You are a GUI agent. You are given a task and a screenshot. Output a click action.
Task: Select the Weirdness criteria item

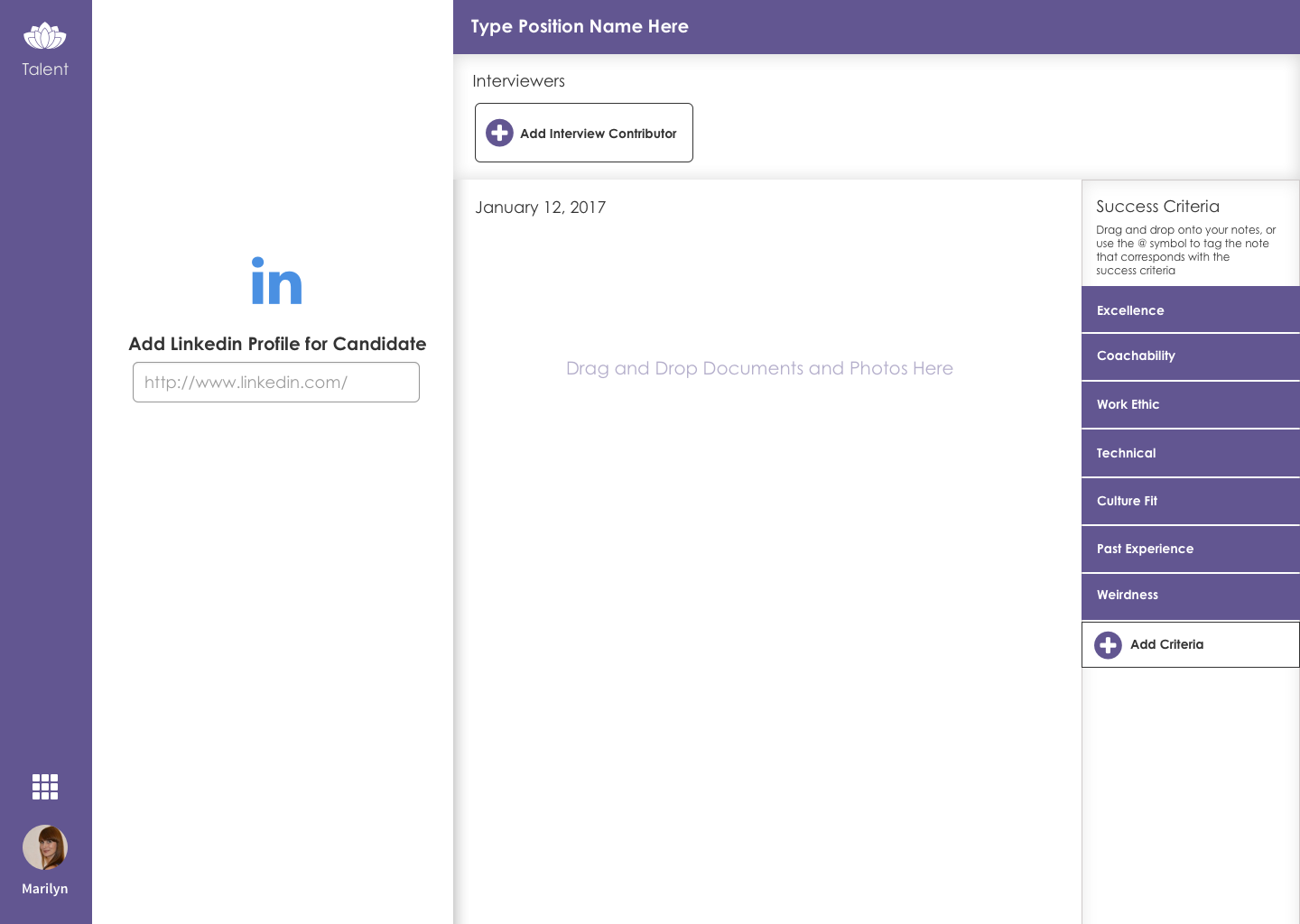coord(1191,596)
